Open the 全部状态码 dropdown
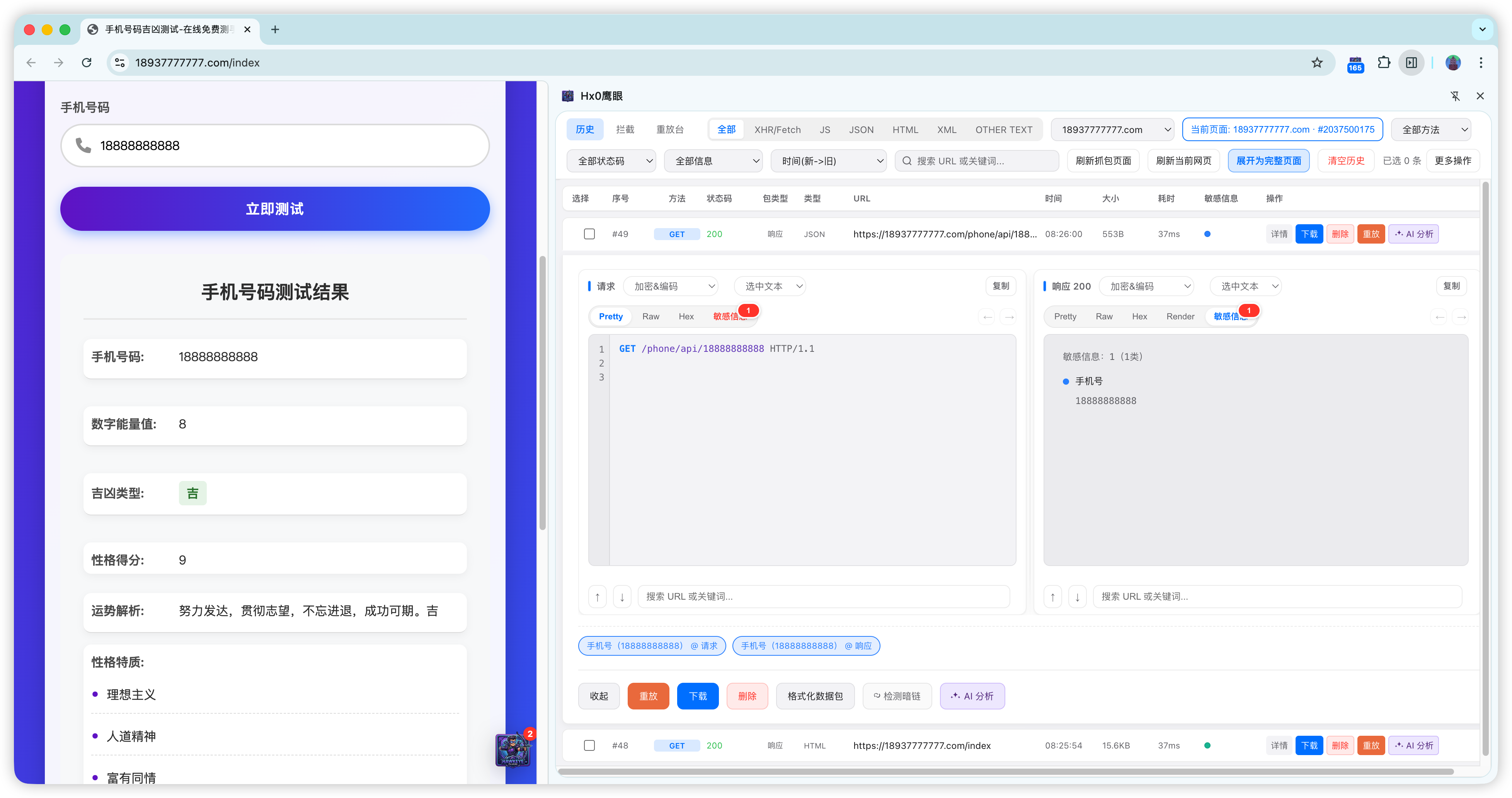This screenshot has width=1512, height=798. 611,161
